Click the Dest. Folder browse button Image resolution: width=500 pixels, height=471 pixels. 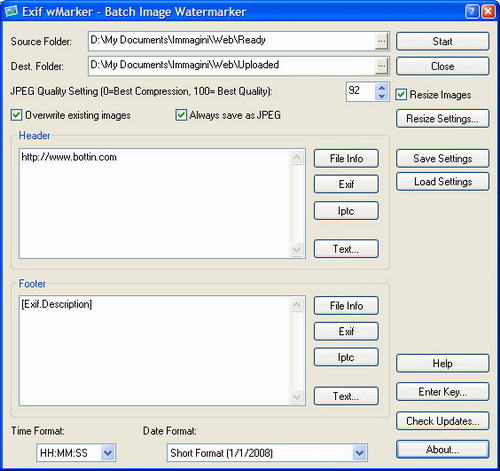pos(382,66)
